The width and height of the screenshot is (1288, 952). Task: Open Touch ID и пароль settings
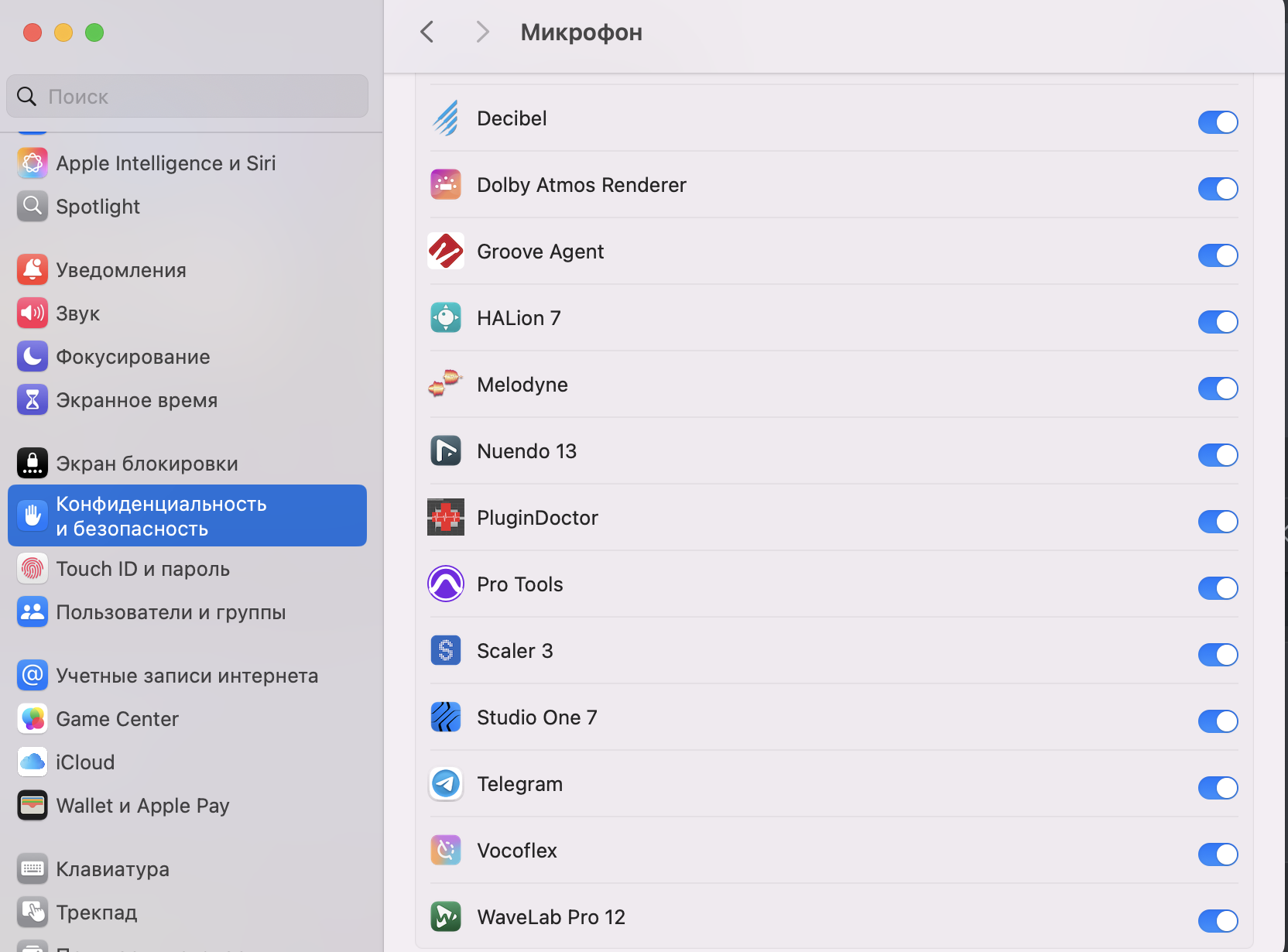click(187, 569)
